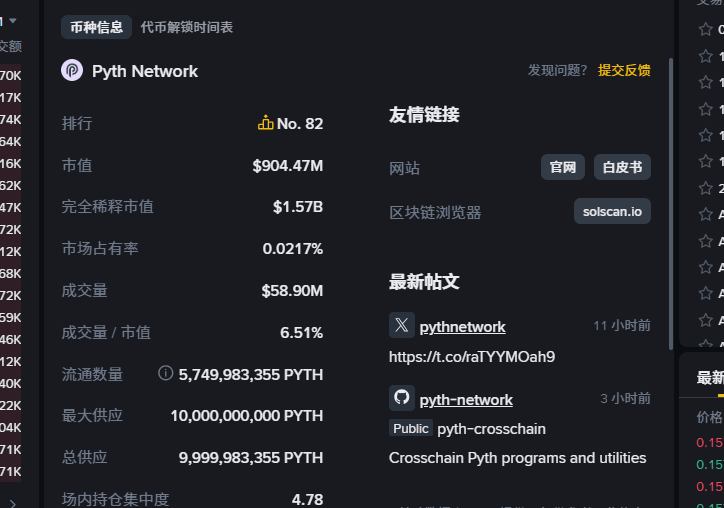Click the market share 0.0217%
724x508 pixels.
click(x=293, y=249)
